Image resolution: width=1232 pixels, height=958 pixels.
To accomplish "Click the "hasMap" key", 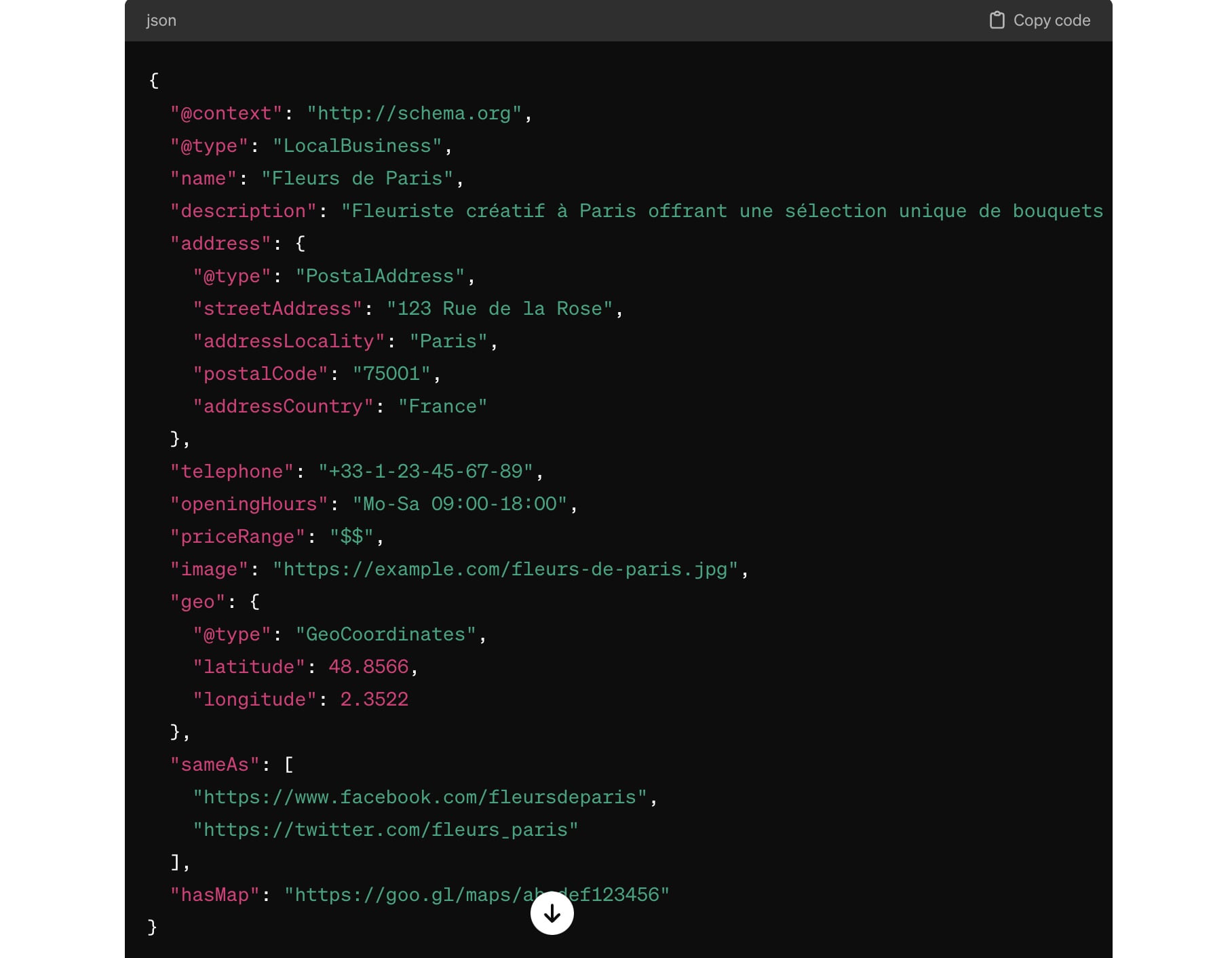I will (215, 895).
